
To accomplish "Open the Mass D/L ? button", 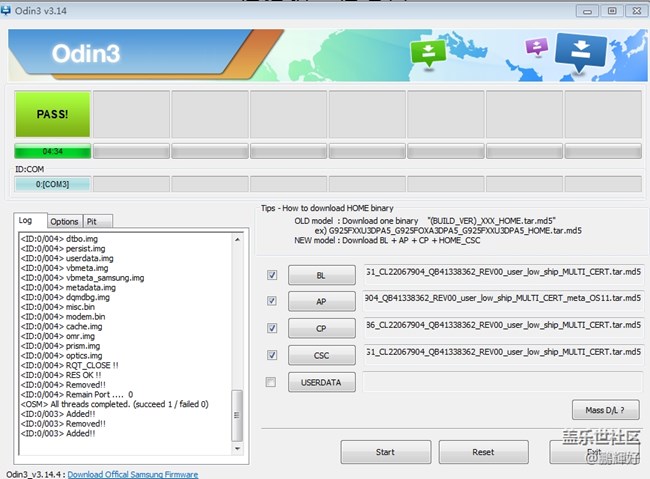I will point(606,409).
